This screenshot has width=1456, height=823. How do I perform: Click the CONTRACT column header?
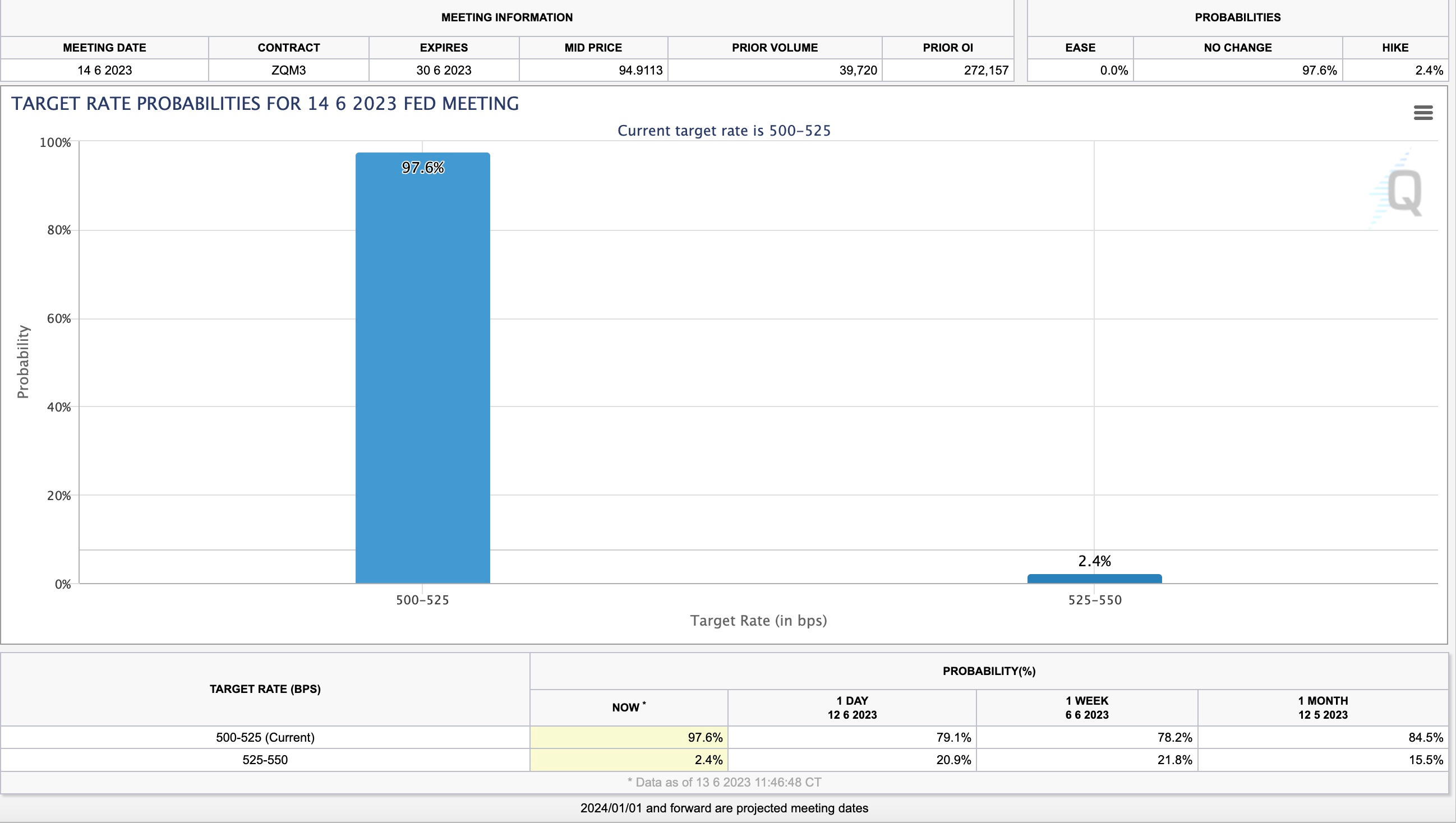click(x=288, y=48)
